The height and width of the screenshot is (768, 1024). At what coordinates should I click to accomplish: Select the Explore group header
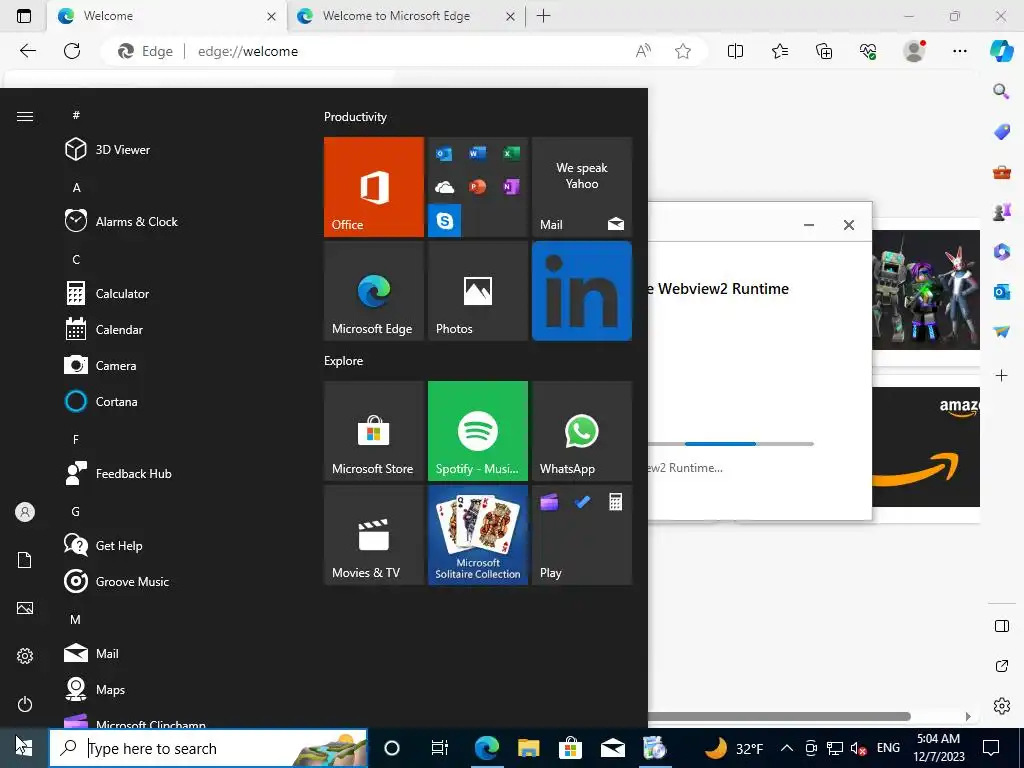[344, 360]
